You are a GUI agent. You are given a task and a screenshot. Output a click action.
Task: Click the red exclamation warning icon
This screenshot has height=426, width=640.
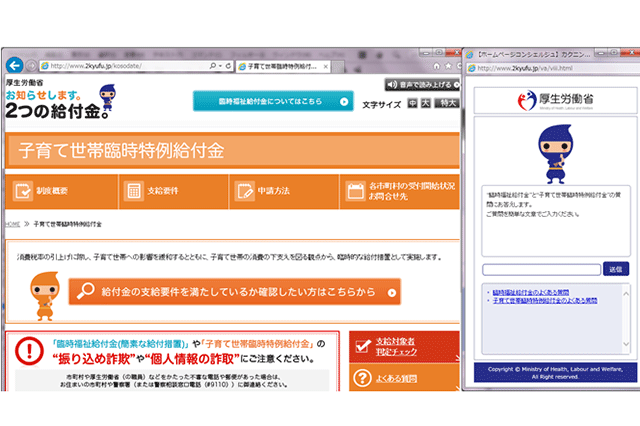[29, 351]
